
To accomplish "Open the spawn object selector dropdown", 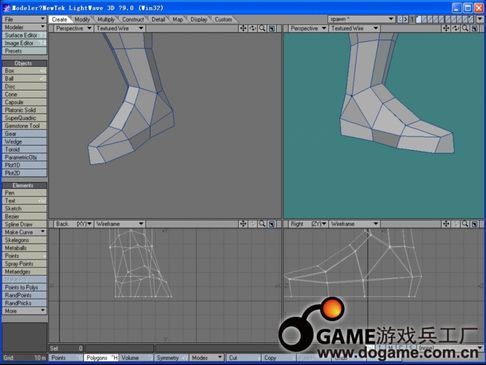I will pos(361,19).
